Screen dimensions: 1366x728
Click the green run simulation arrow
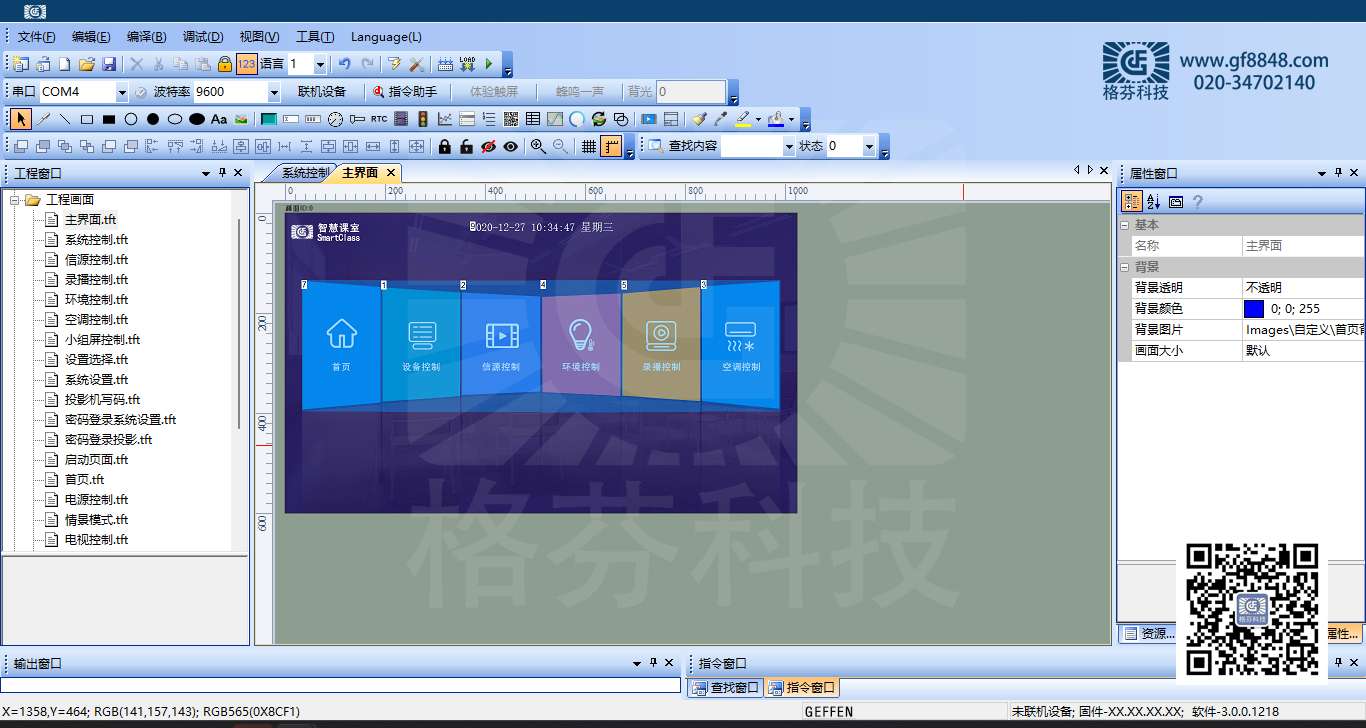489,64
